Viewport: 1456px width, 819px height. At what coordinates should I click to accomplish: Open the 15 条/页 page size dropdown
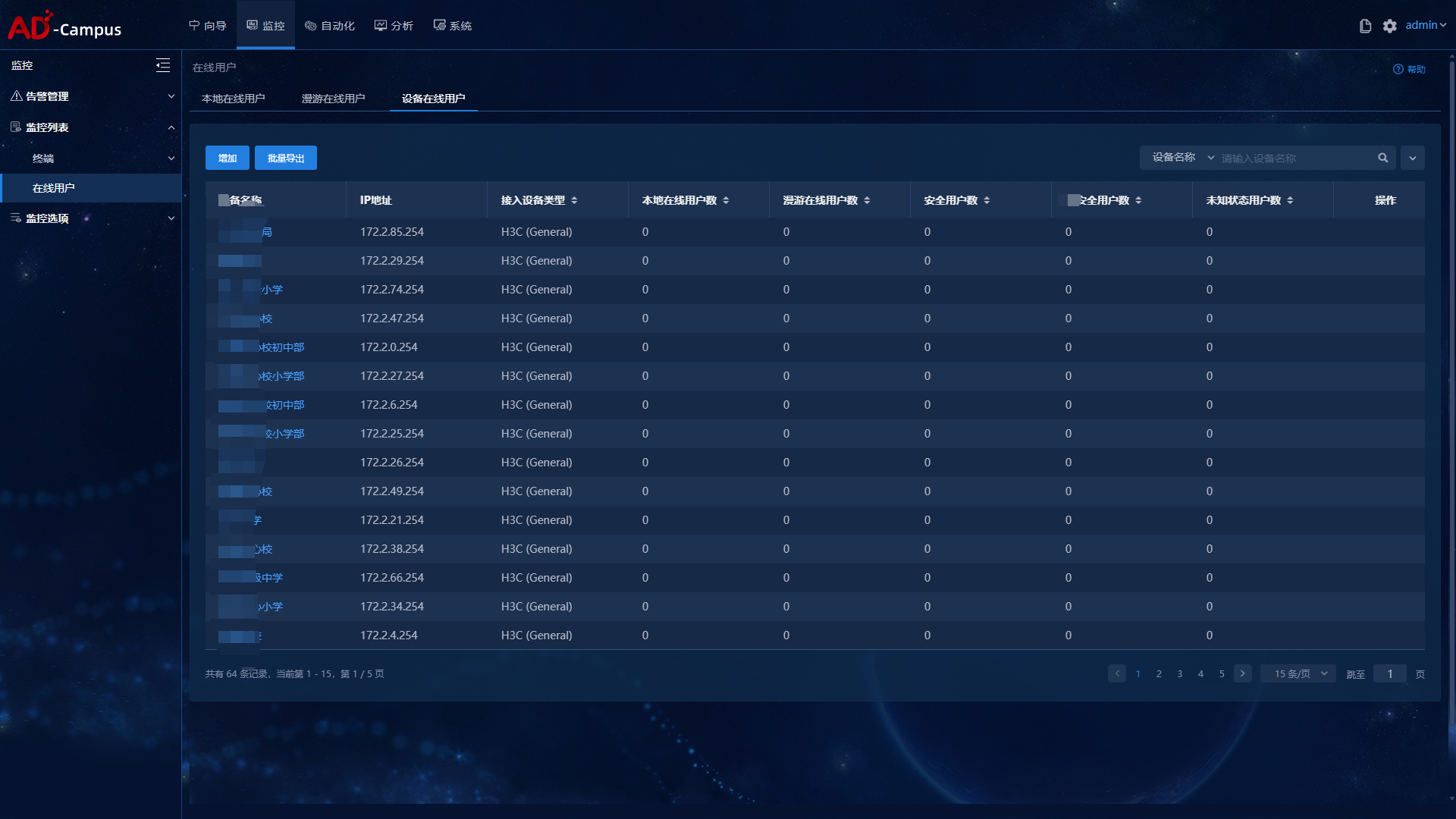click(x=1298, y=673)
